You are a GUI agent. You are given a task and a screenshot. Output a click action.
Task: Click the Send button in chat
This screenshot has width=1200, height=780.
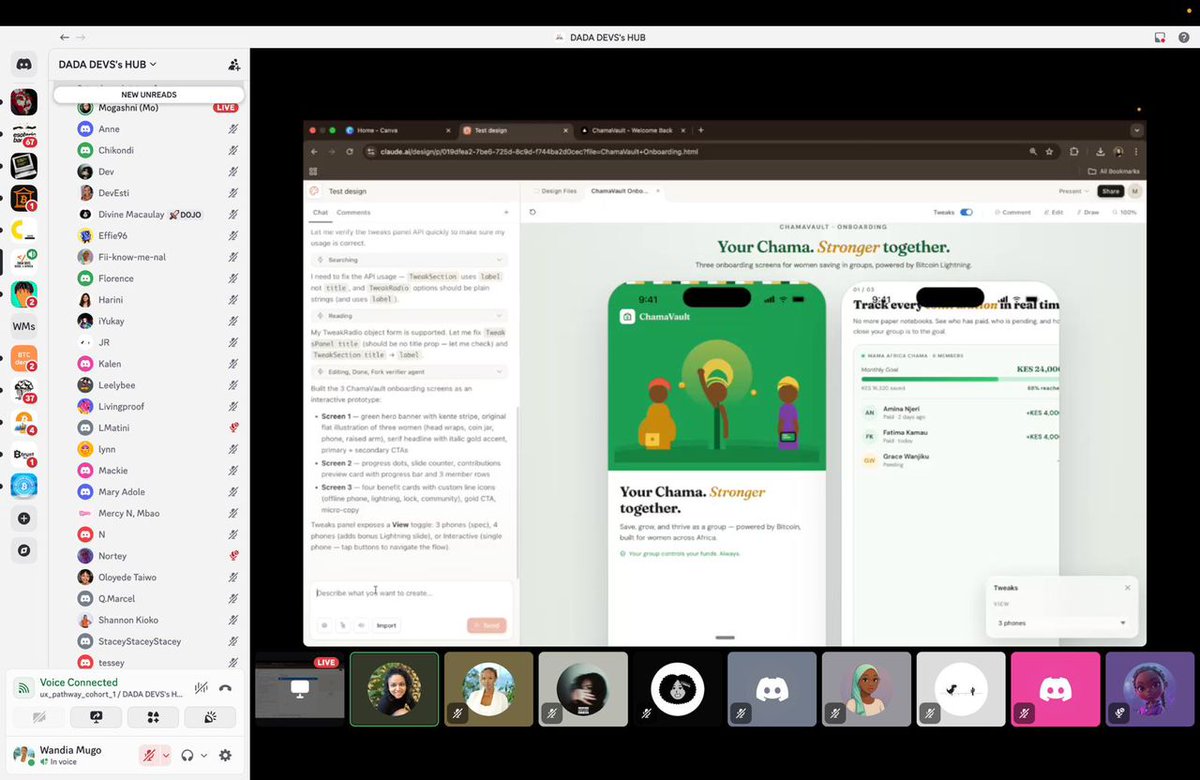(x=486, y=625)
